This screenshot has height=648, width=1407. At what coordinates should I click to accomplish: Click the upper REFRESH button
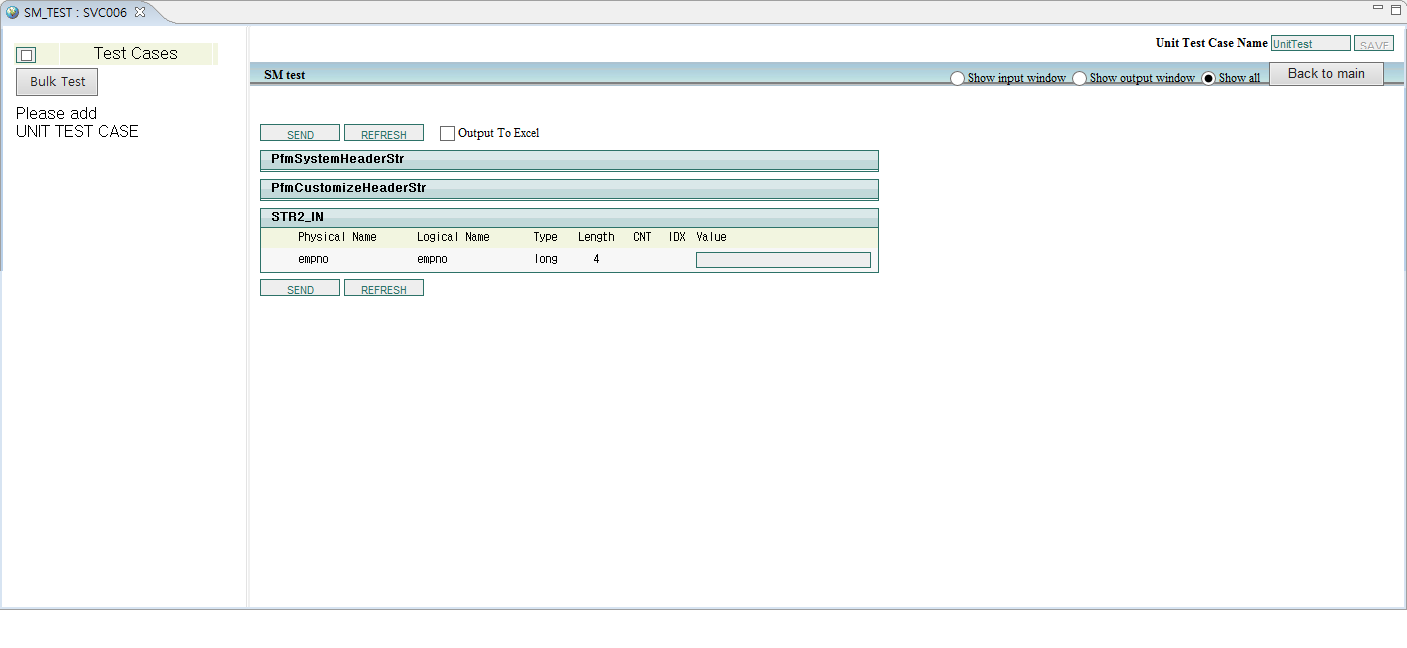pyautogui.click(x=383, y=132)
